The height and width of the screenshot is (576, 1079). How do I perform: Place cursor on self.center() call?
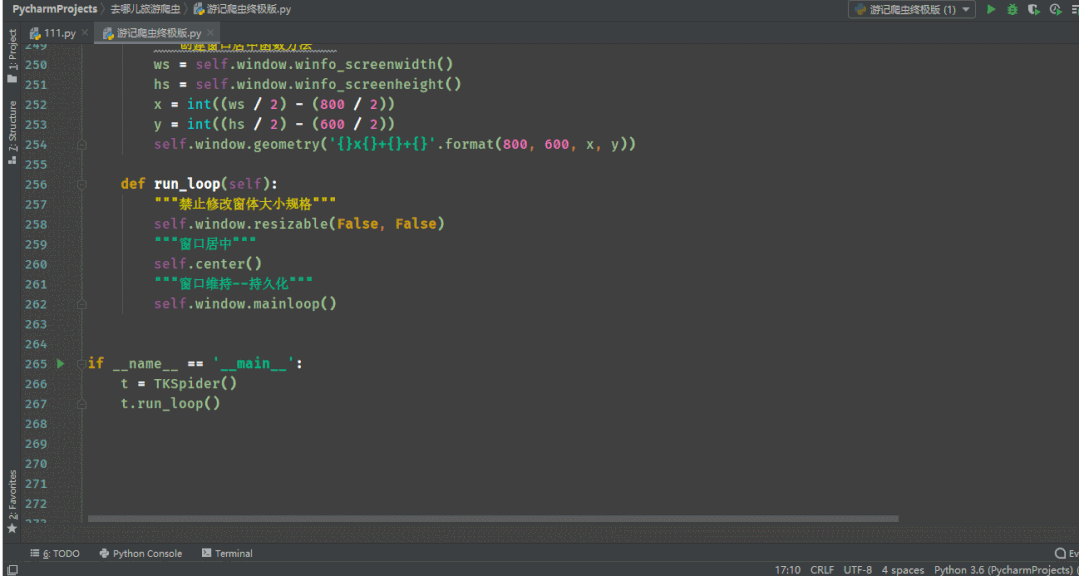click(208, 264)
